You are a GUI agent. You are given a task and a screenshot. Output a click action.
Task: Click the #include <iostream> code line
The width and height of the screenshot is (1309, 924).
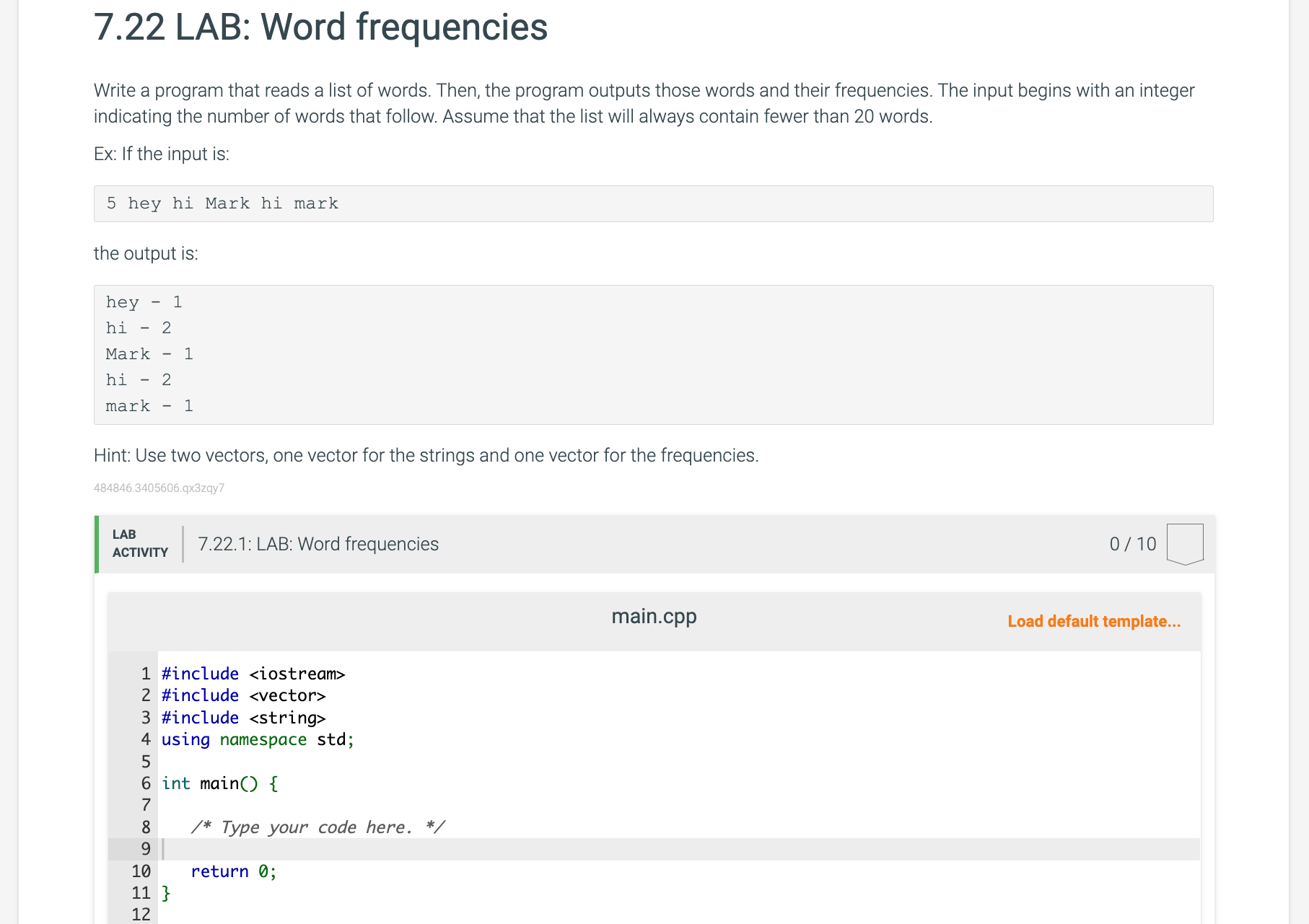(x=253, y=674)
